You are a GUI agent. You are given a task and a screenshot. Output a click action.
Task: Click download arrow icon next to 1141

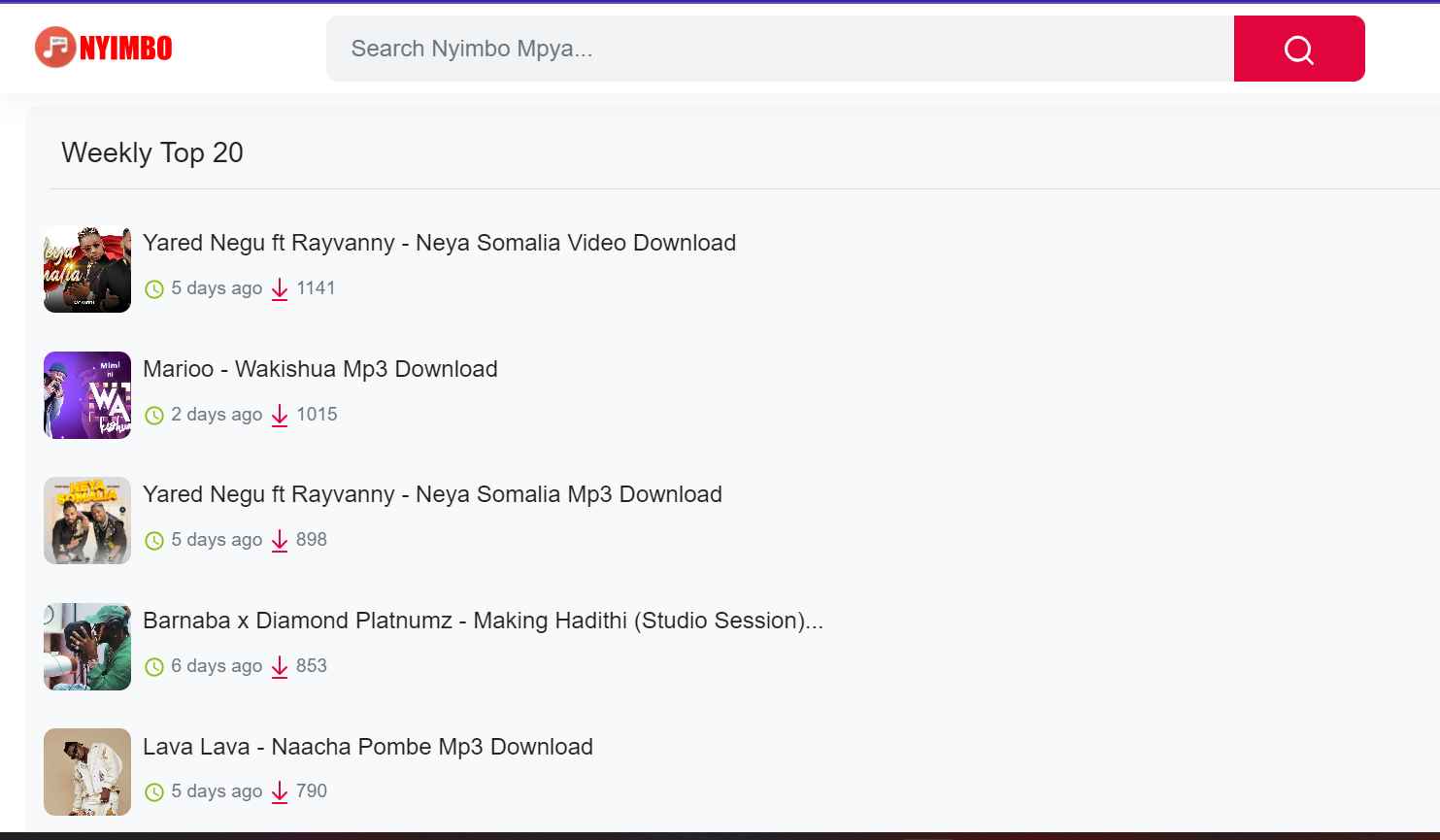pyautogui.click(x=280, y=288)
